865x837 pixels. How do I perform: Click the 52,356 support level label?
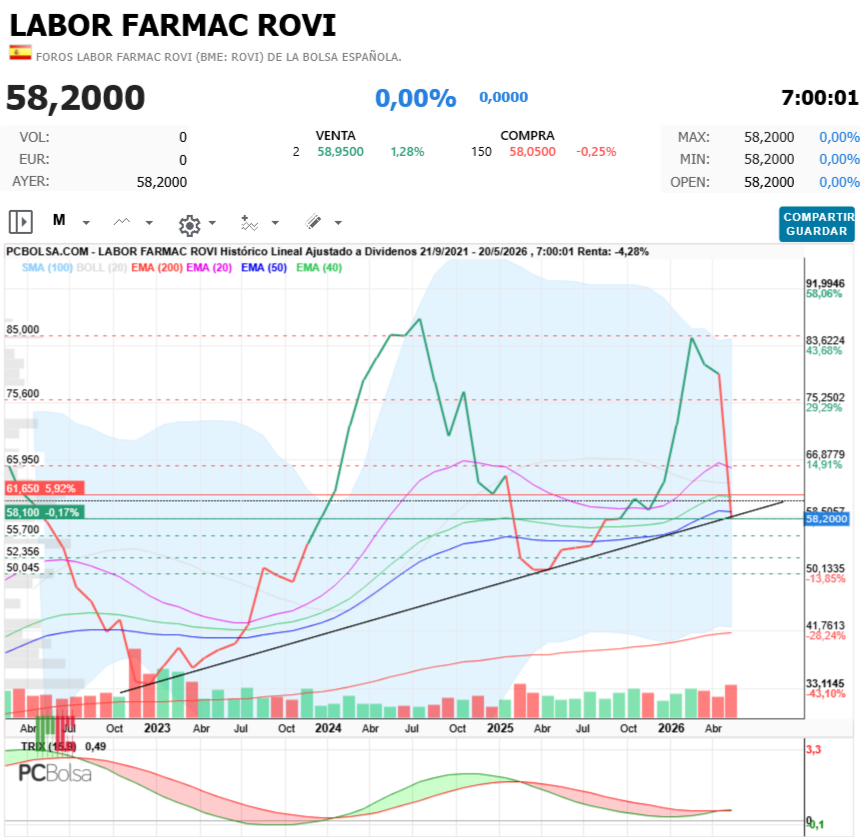pos(23,552)
